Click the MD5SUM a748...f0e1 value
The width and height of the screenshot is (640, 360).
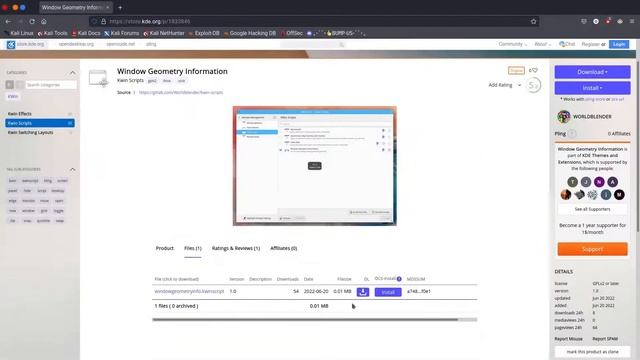tap(418, 291)
